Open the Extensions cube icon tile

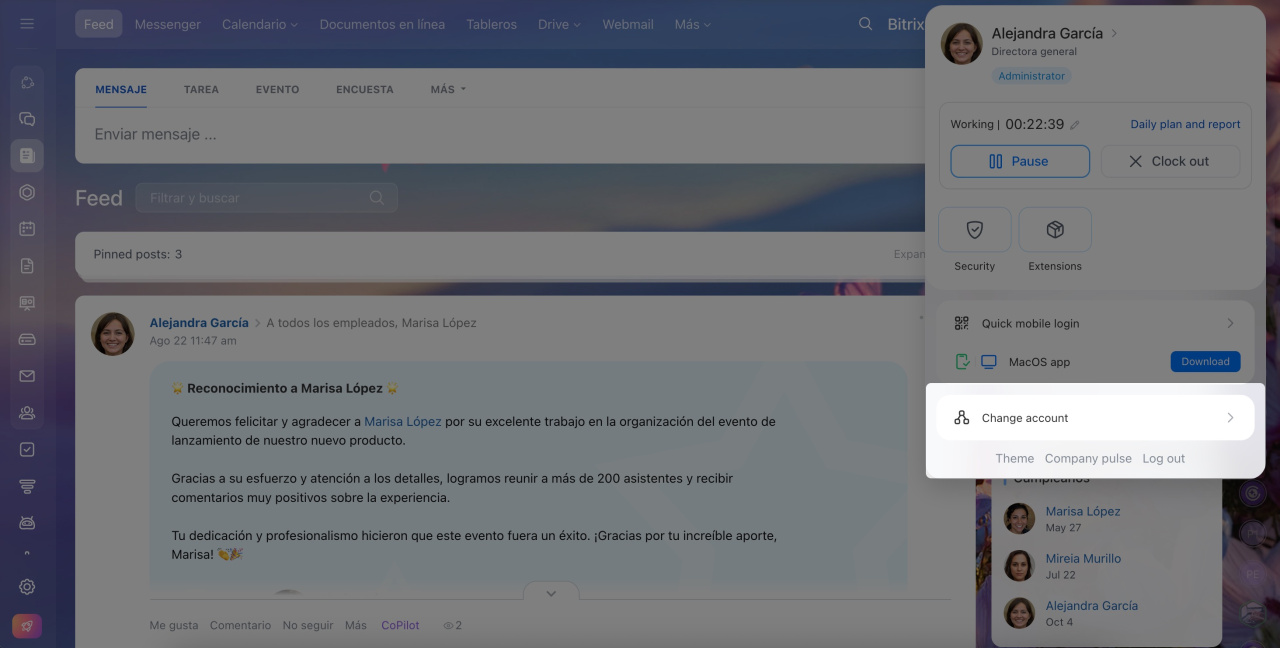click(1054, 231)
